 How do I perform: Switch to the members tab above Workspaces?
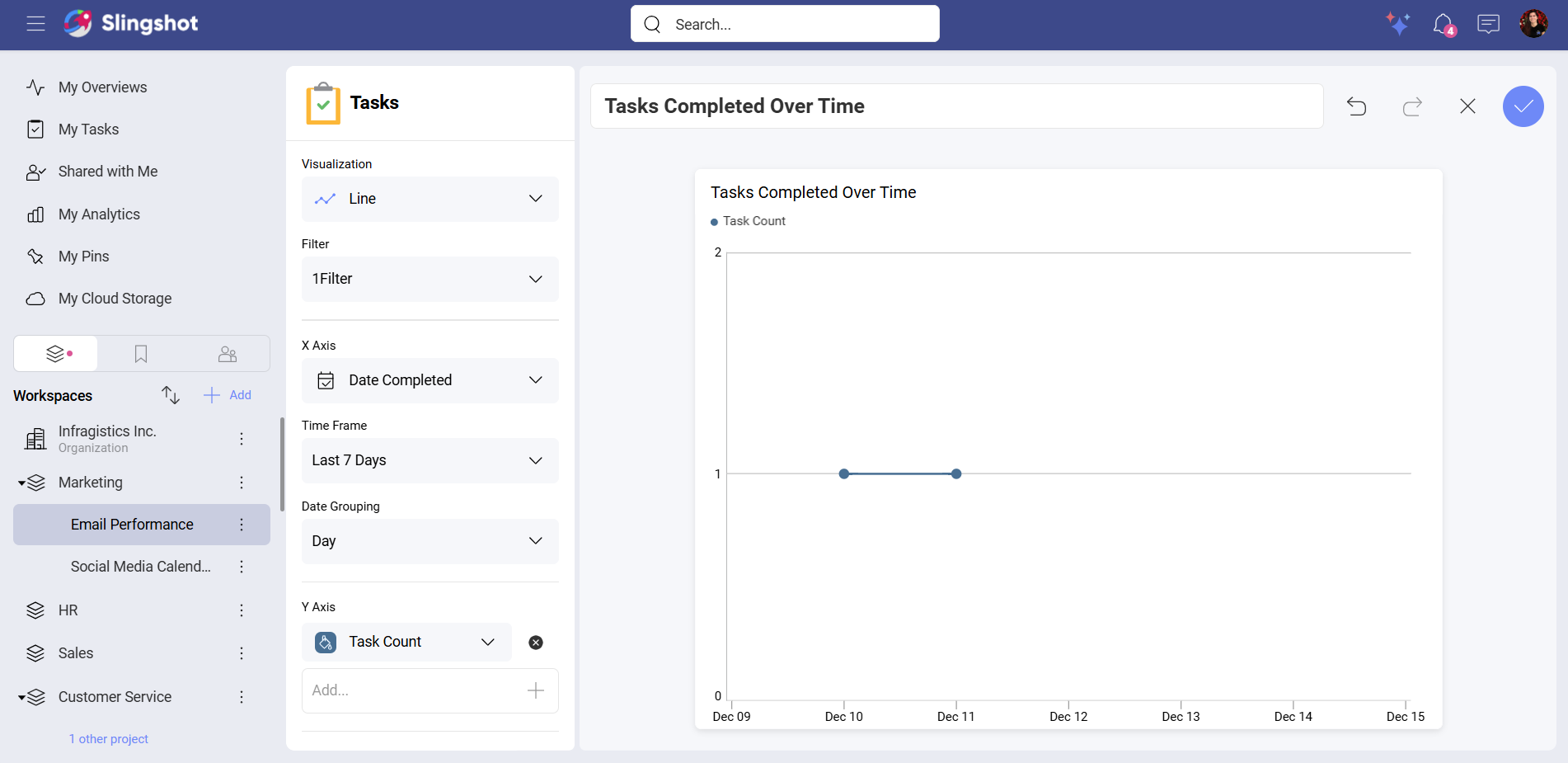pyautogui.click(x=228, y=353)
